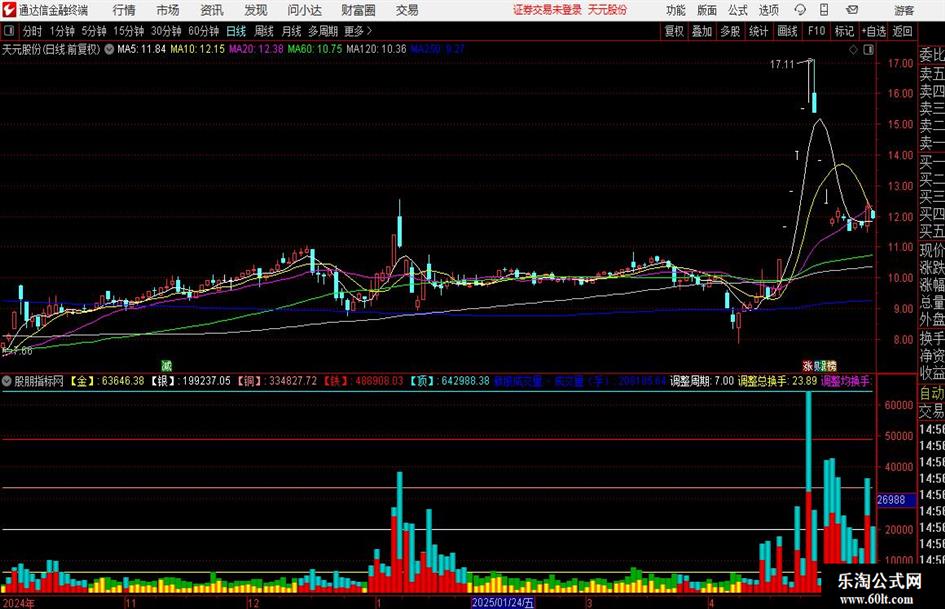Viewport: 945px width, 609px height.
Task: Open the 发现 menu
Action: pyautogui.click(x=256, y=10)
